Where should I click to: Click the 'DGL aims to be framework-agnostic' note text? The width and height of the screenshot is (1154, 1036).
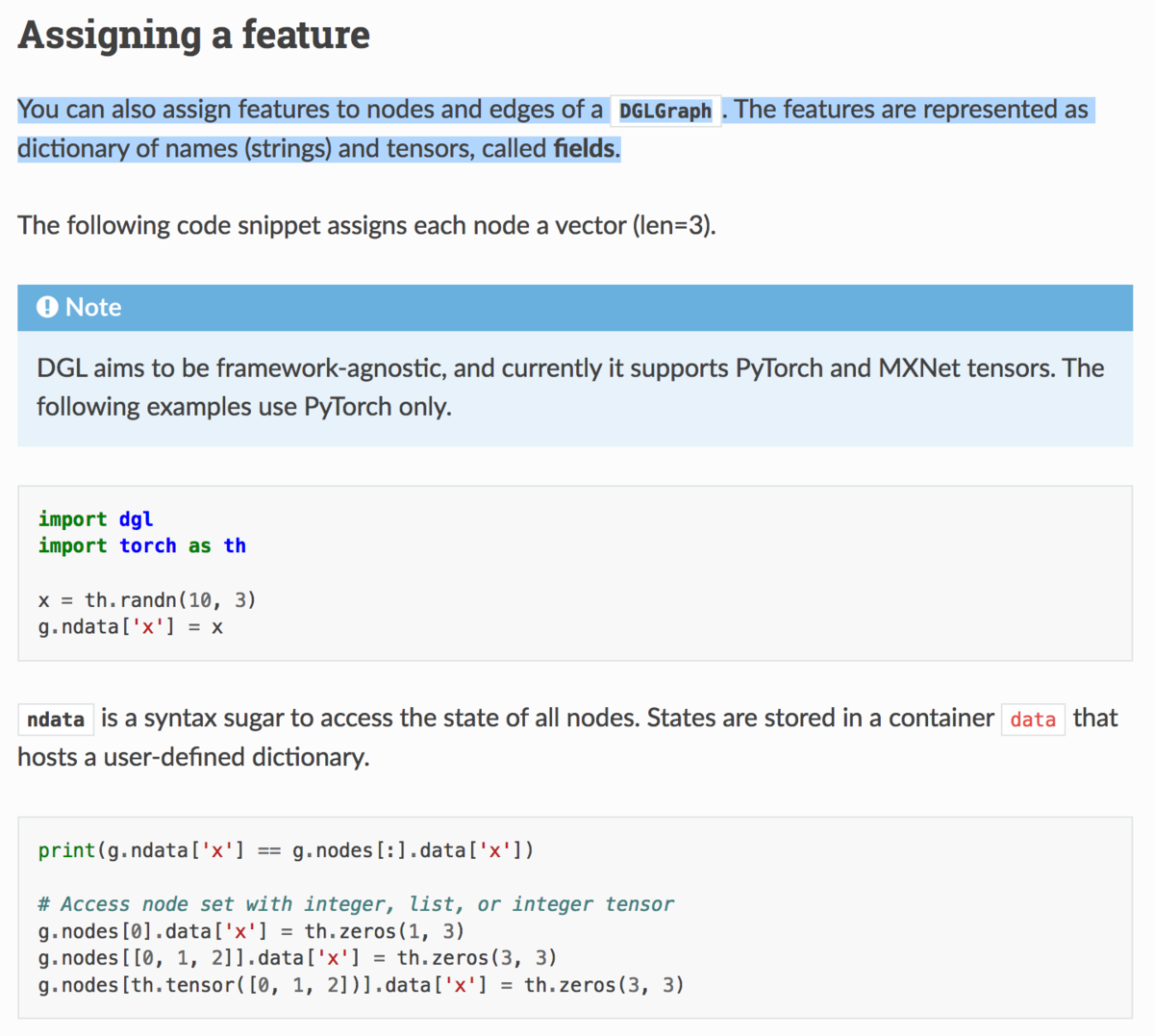(569, 368)
